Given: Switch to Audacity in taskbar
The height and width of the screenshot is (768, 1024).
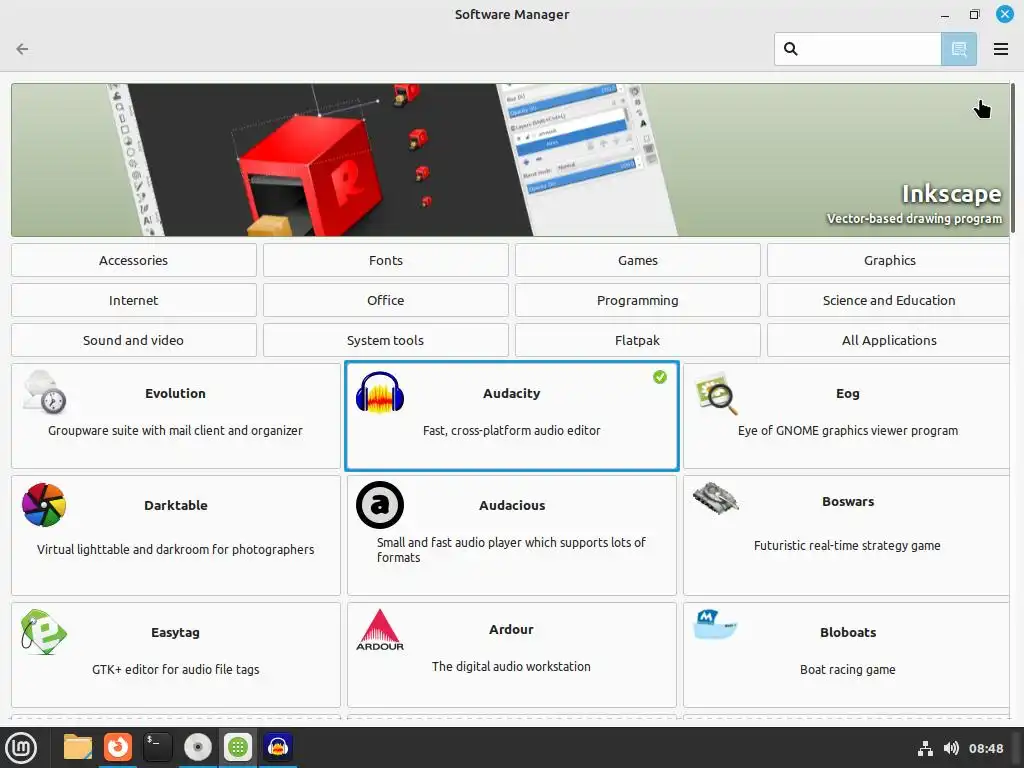Looking at the screenshot, I should (278, 747).
